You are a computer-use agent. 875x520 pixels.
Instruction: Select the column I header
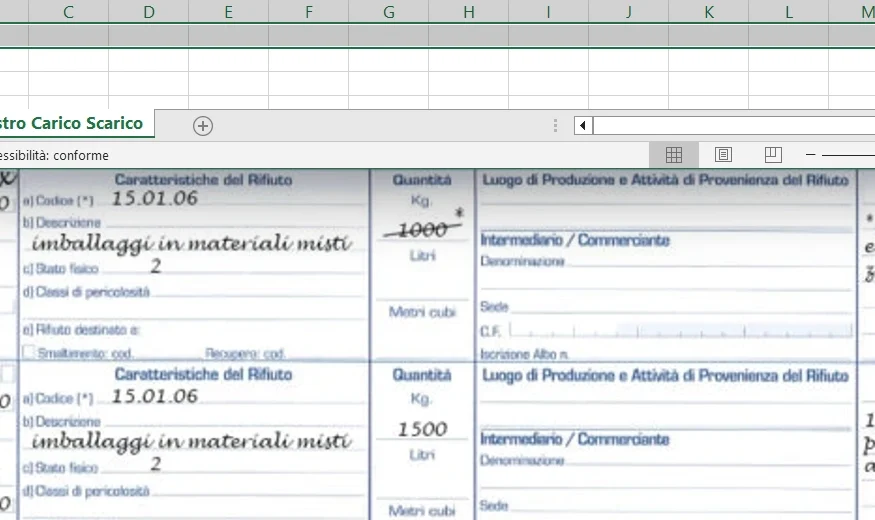tap(549, 12)
